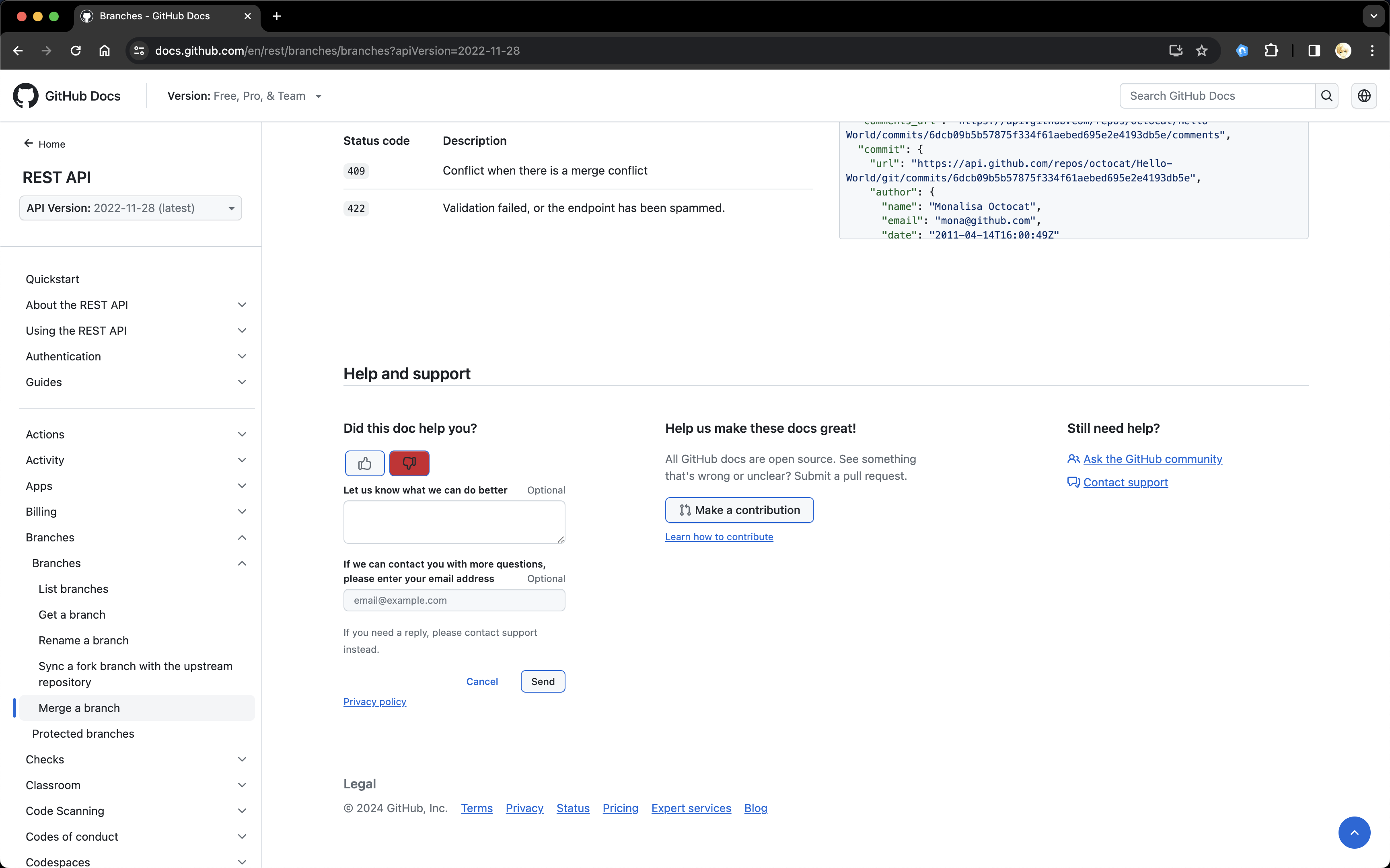
Task: Open the Expert services footer link
Action: pos(691,808)
